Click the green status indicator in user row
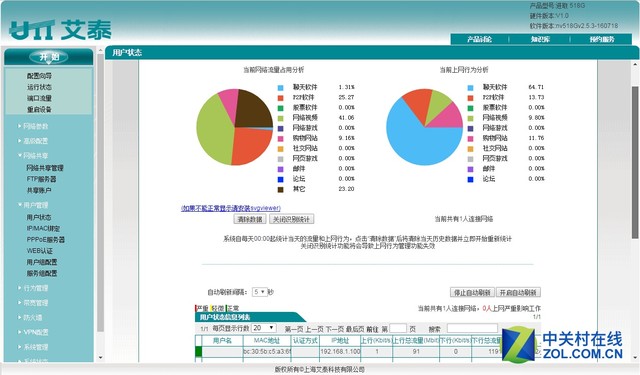Screen dimensions: 640x375 coord(198,351)
